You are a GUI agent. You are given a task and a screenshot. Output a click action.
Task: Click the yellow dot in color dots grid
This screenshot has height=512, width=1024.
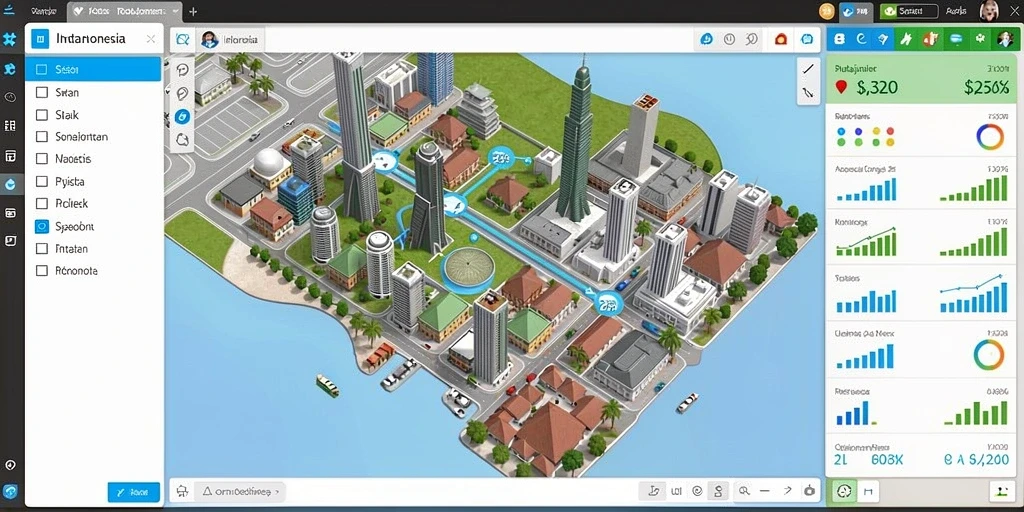coord(874,131)
